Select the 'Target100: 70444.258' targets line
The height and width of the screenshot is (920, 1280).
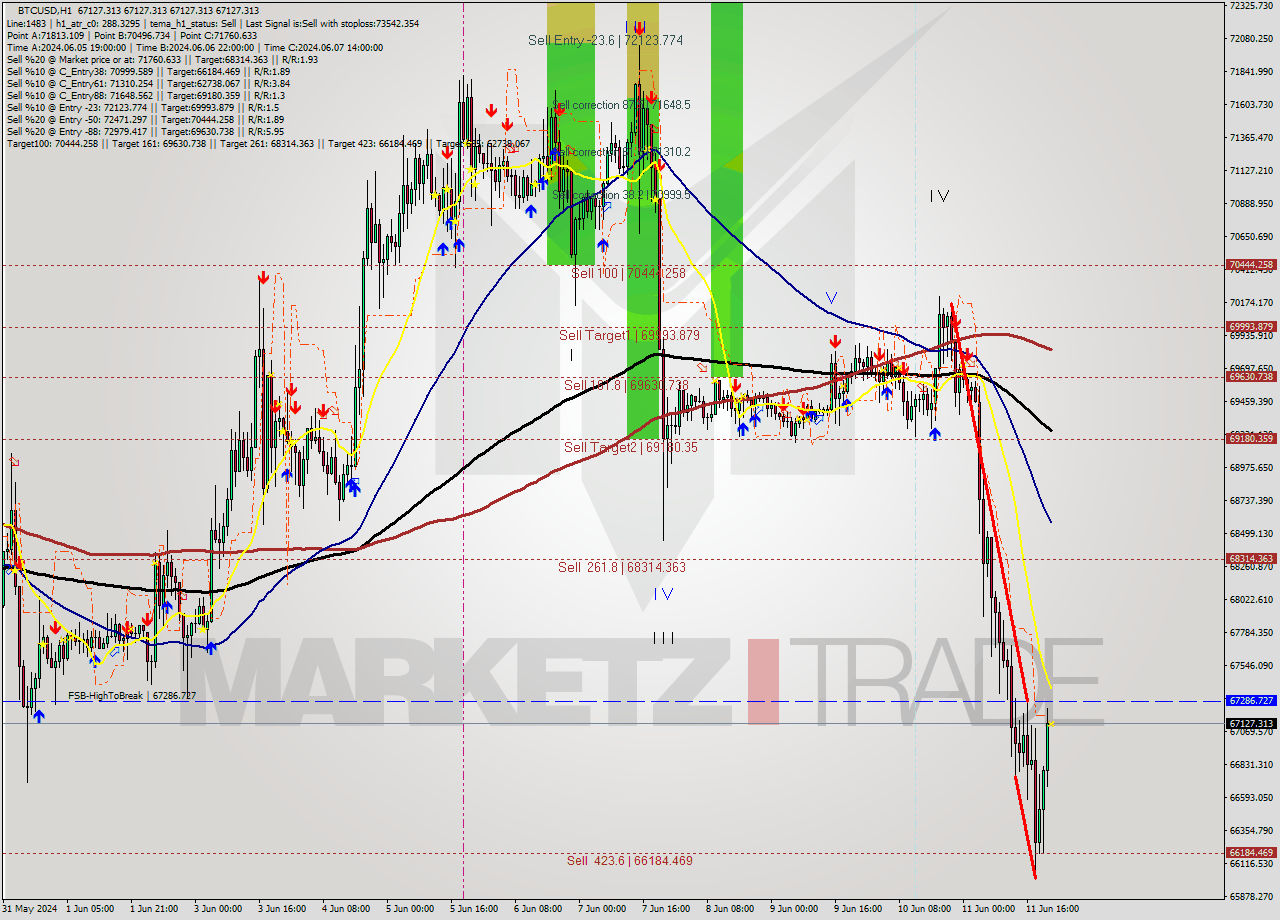pos(268,143)
